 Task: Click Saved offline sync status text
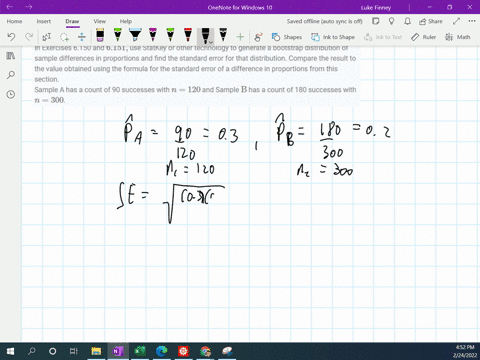324,21
